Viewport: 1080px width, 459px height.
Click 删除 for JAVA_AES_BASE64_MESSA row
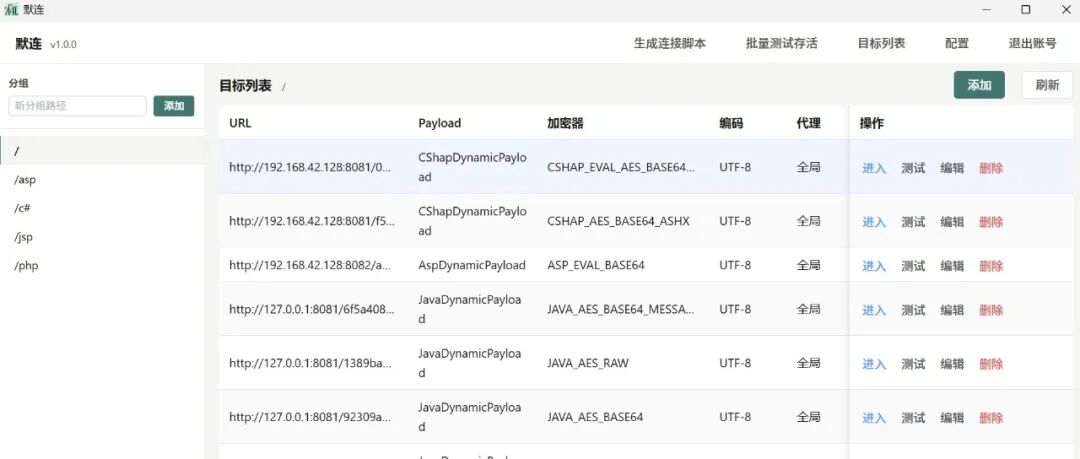click(991, 310)
